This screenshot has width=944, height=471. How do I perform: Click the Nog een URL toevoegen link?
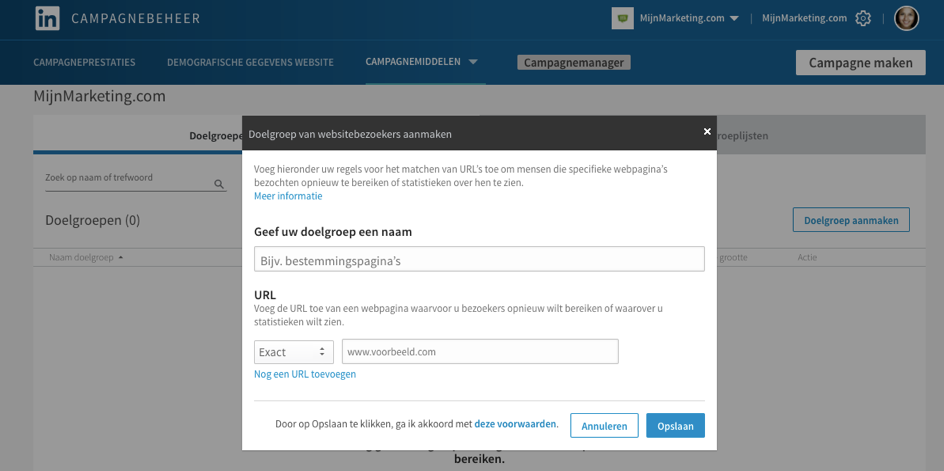pos(305,374)
